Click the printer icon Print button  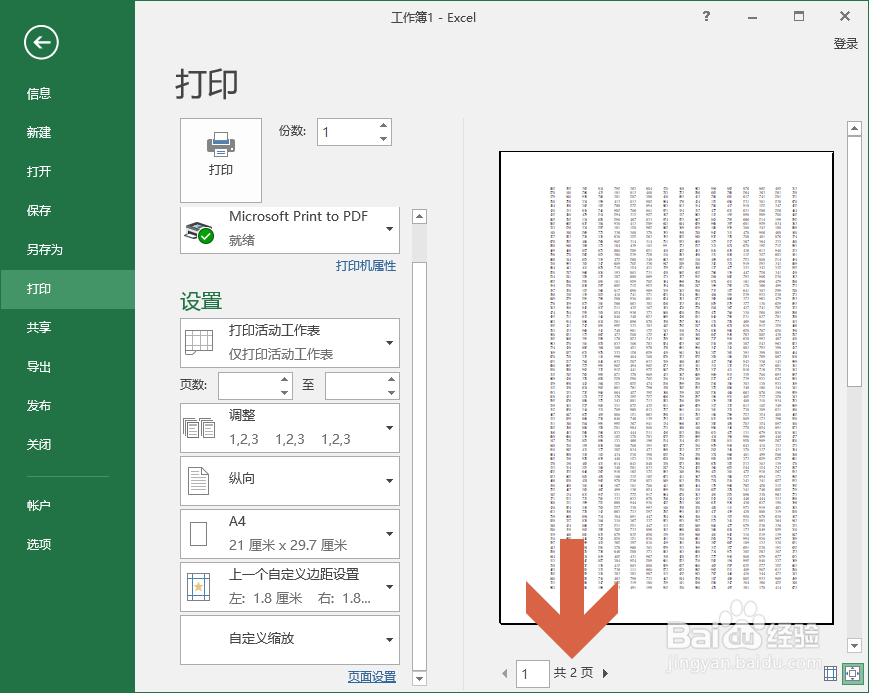[221, 160]
